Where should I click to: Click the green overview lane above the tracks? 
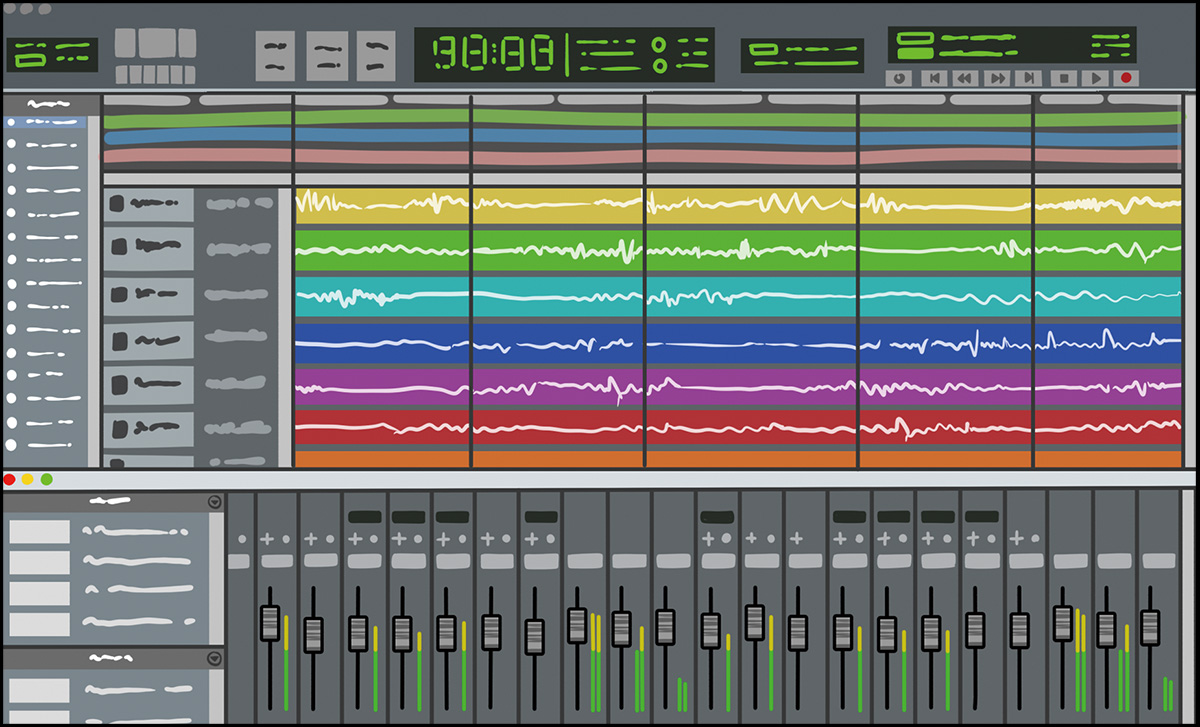coord(641,119)
